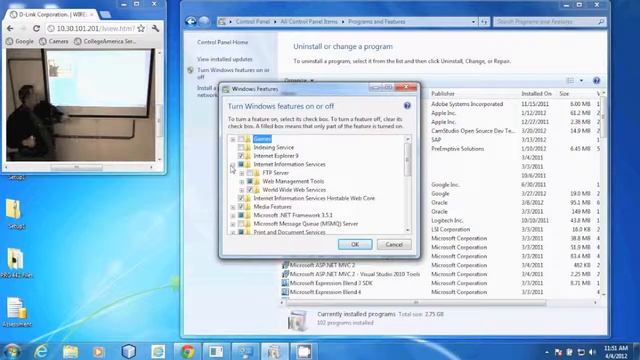Enable Microsoft Message Queue (MSMQ) Server checkbox
The image size is (640, 360).
[x=241, y=224]
